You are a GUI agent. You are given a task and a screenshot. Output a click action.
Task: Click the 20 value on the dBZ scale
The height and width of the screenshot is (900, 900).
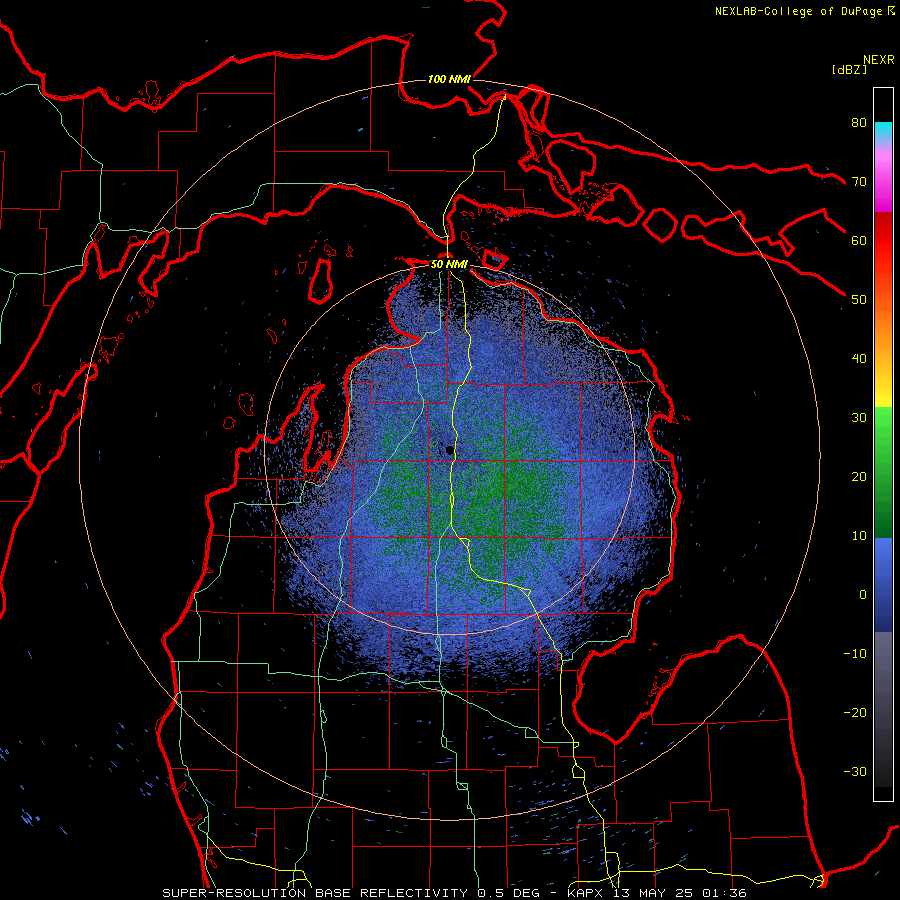(859, 477)
